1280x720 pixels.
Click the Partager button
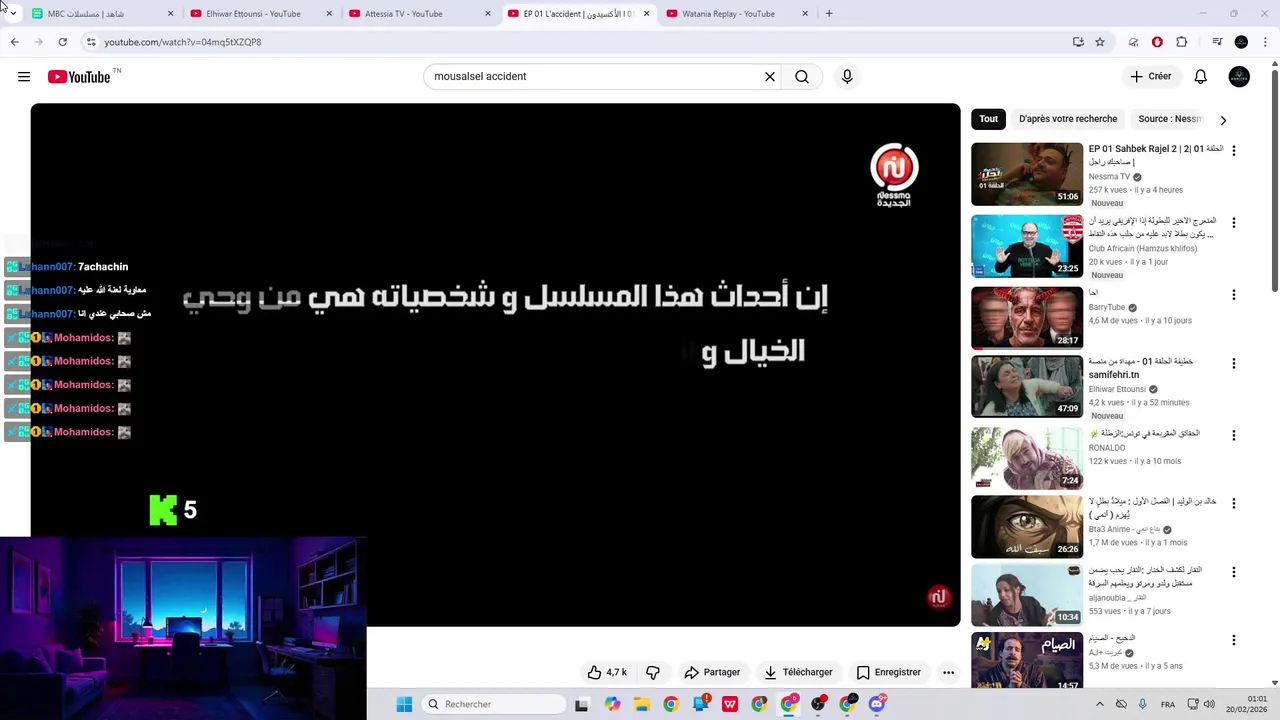click(x=712, y=672)
